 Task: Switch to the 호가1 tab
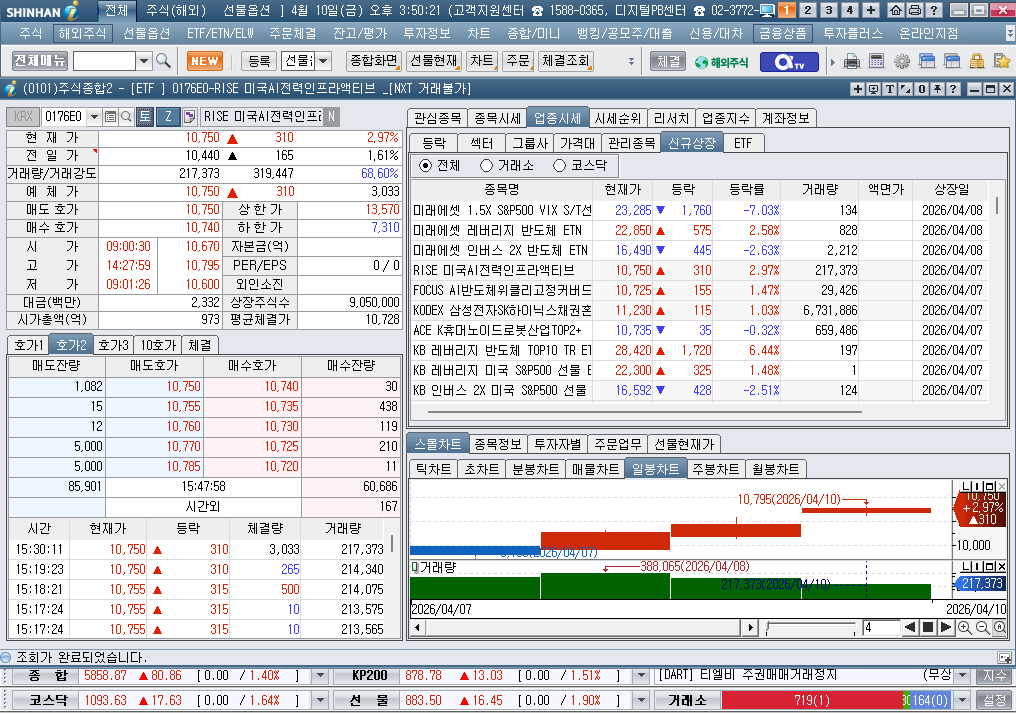click(29, 345)
